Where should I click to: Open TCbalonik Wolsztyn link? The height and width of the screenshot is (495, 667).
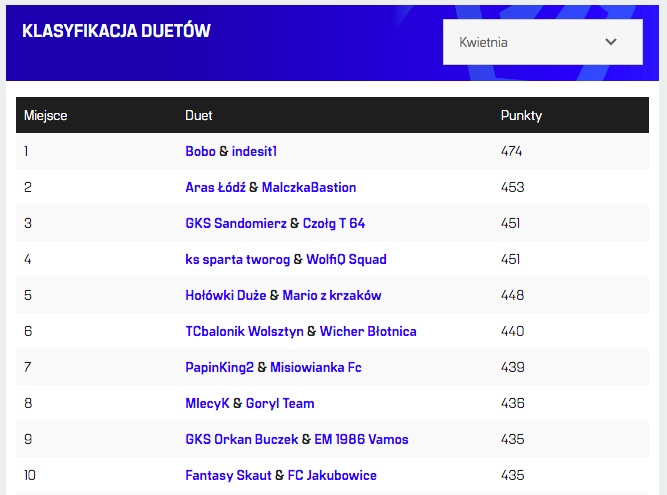pyautogui.click(x=244, y=331)
